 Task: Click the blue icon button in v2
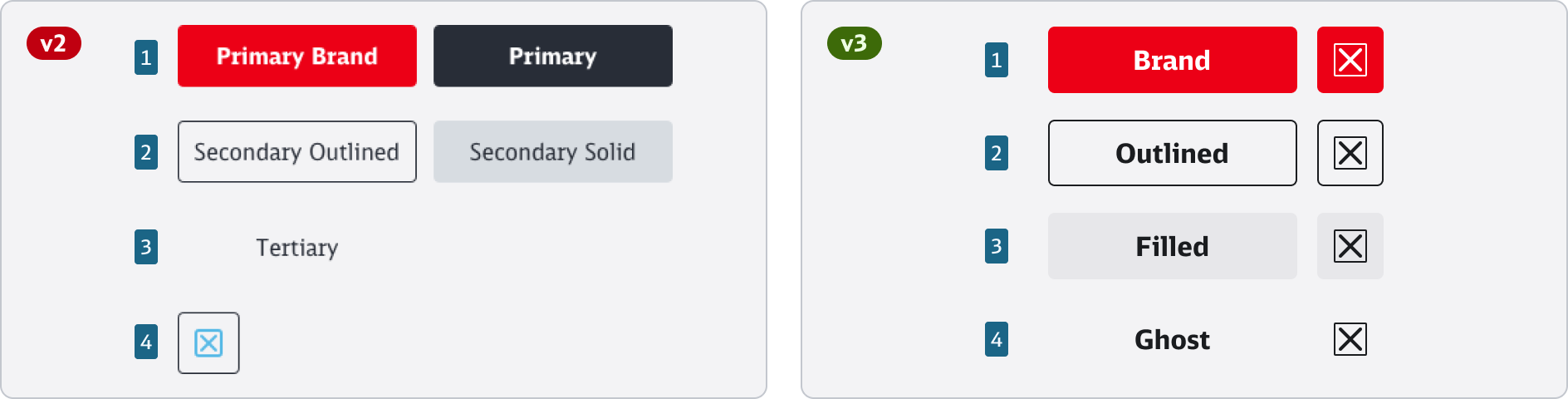[208, 342]
